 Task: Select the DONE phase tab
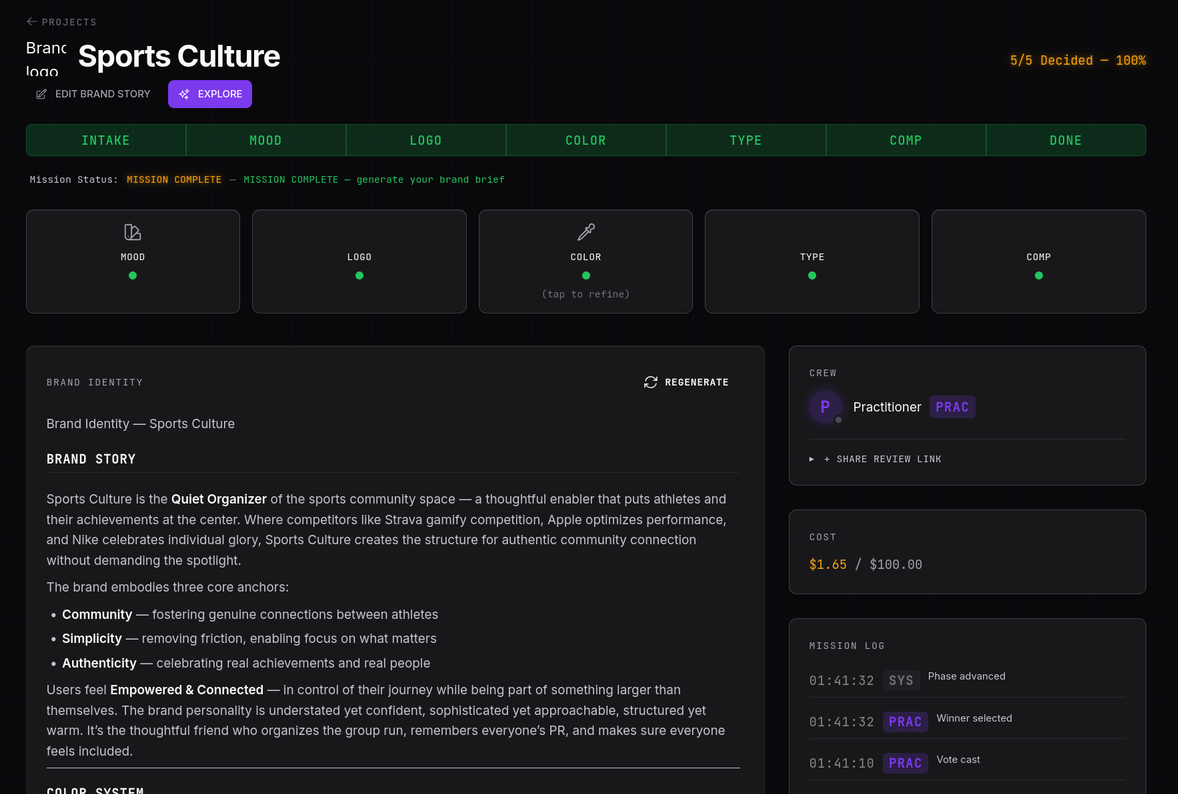(x=1065, y=140)
